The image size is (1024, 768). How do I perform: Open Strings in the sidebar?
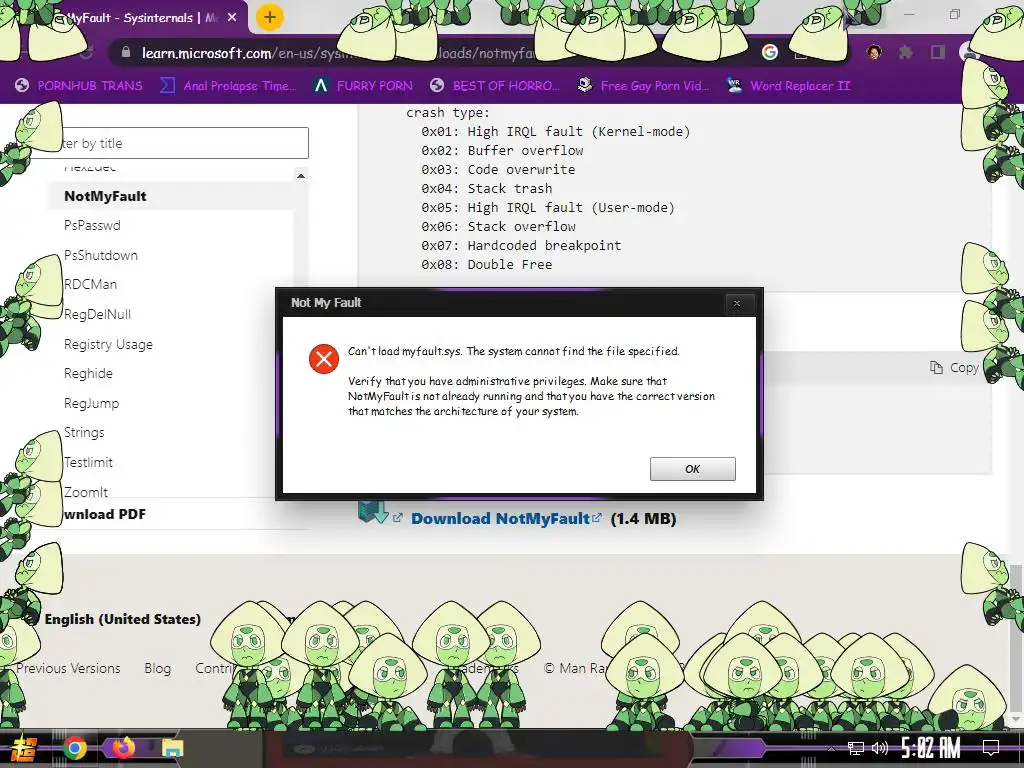coord(84,432)
